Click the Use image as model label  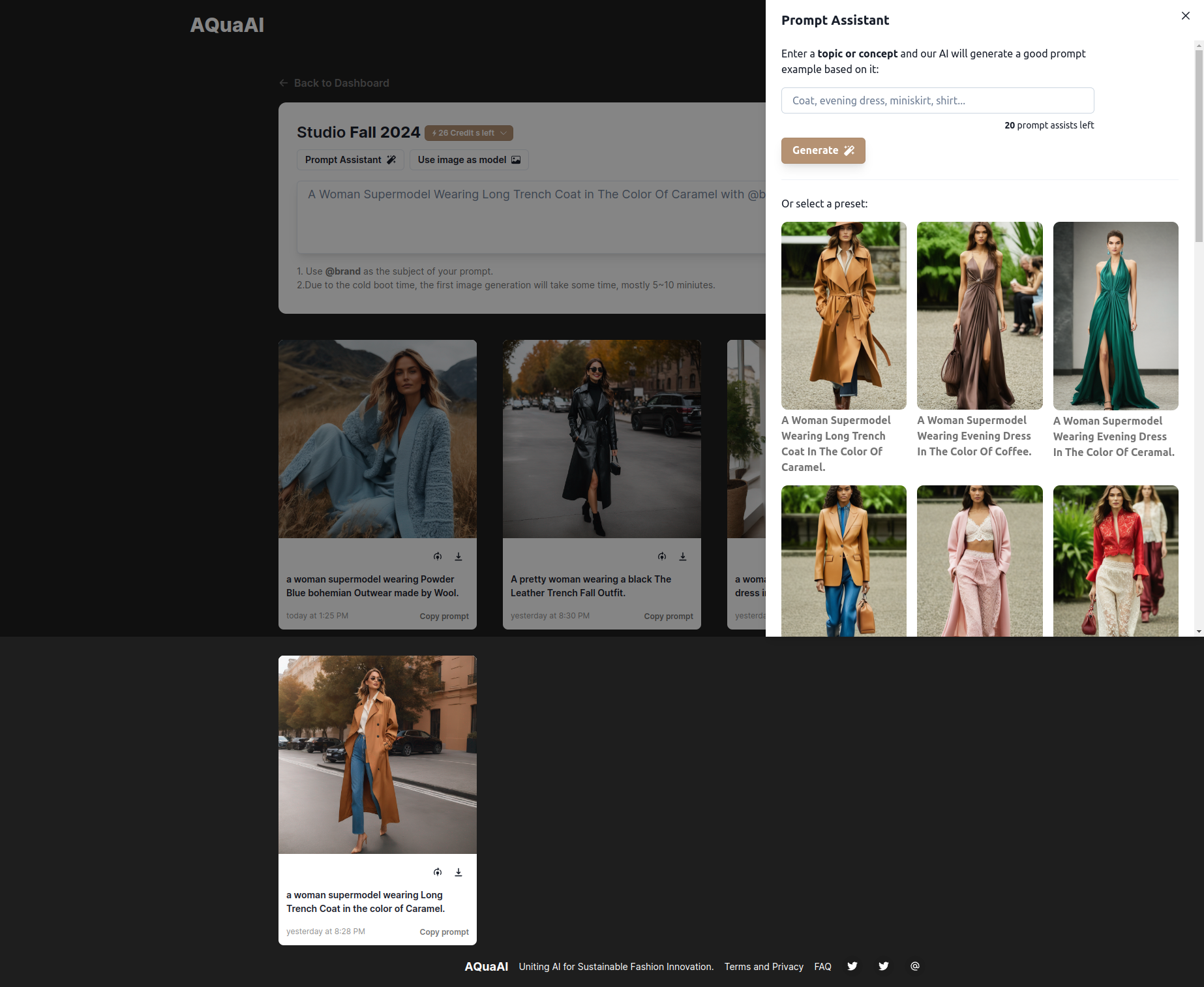tap(462, 160)
